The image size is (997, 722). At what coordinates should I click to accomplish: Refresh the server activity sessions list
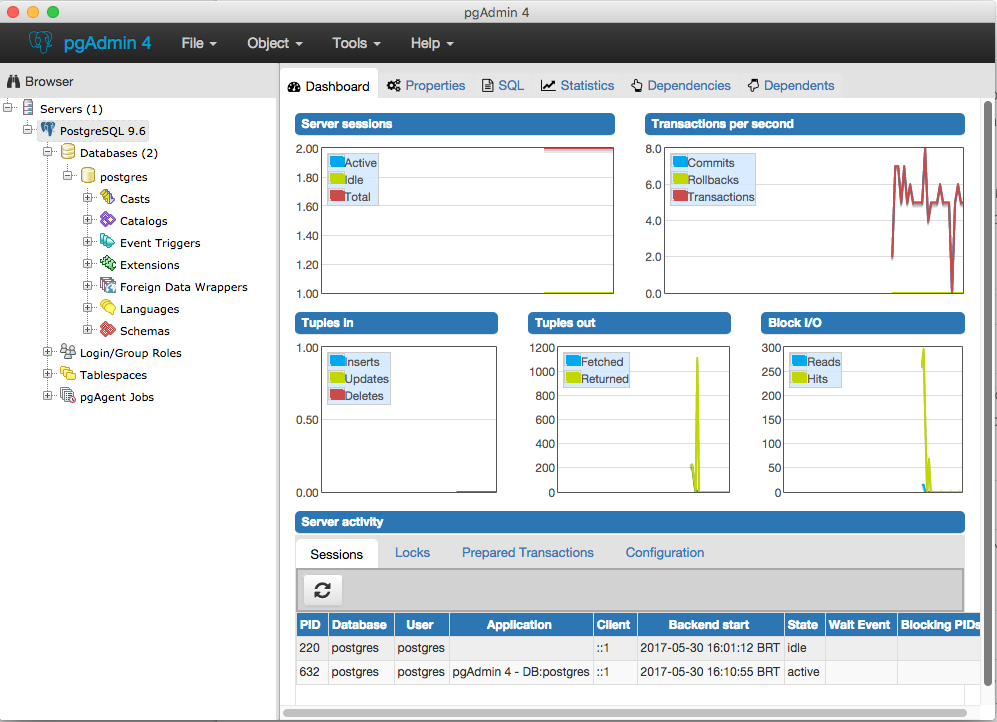click(x=322, y=590)
